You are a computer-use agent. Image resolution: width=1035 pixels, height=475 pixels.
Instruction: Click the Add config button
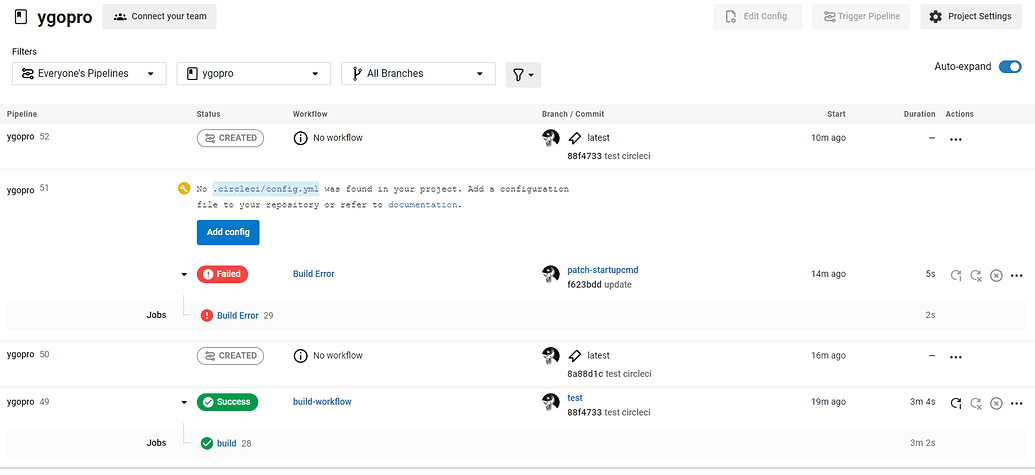point(228,232)
